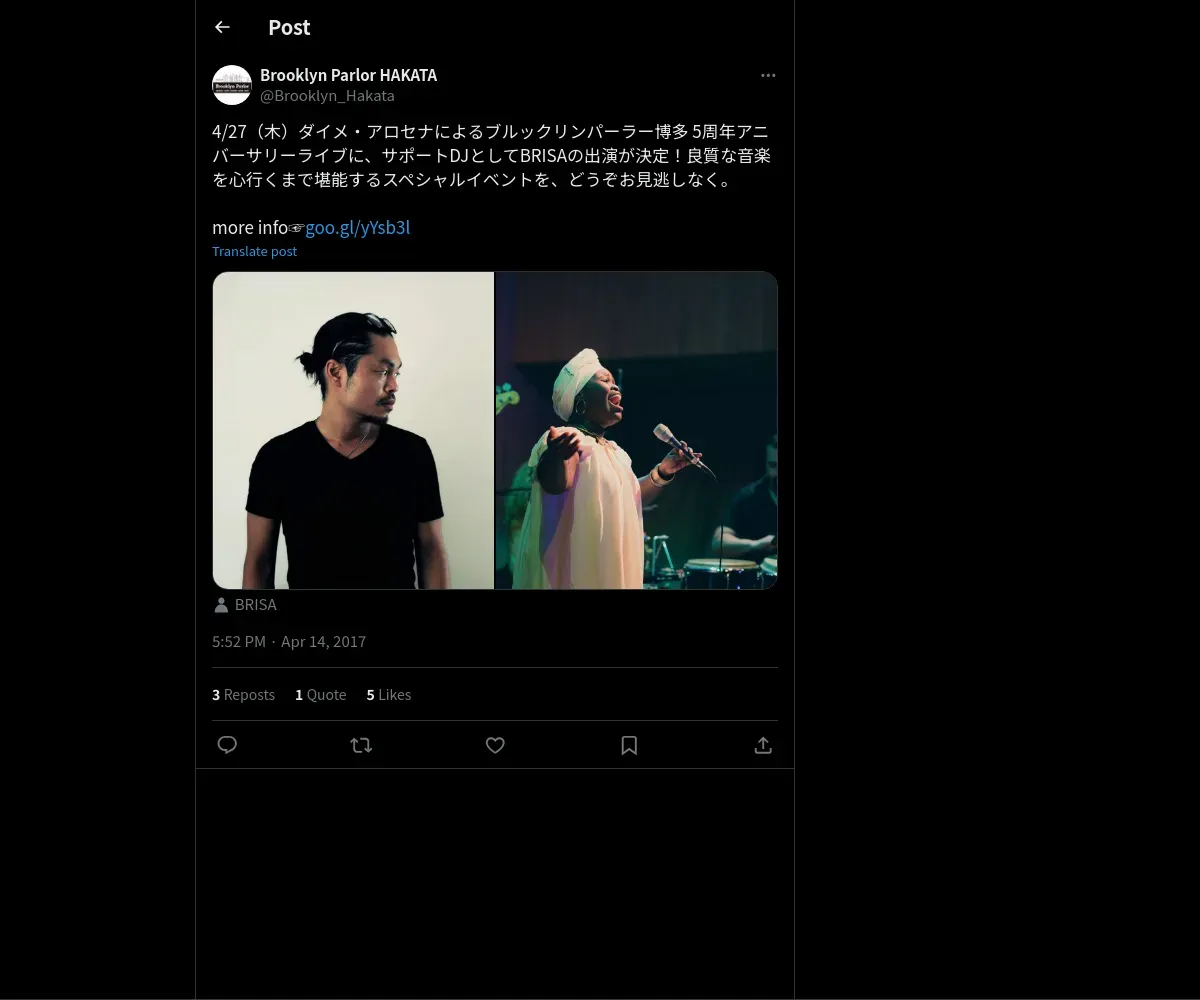The width and height of the screenshot is (1200, 1000).
Task: Open Brooklyn Parlor HAKATA display name
Action: click(348, 75)
